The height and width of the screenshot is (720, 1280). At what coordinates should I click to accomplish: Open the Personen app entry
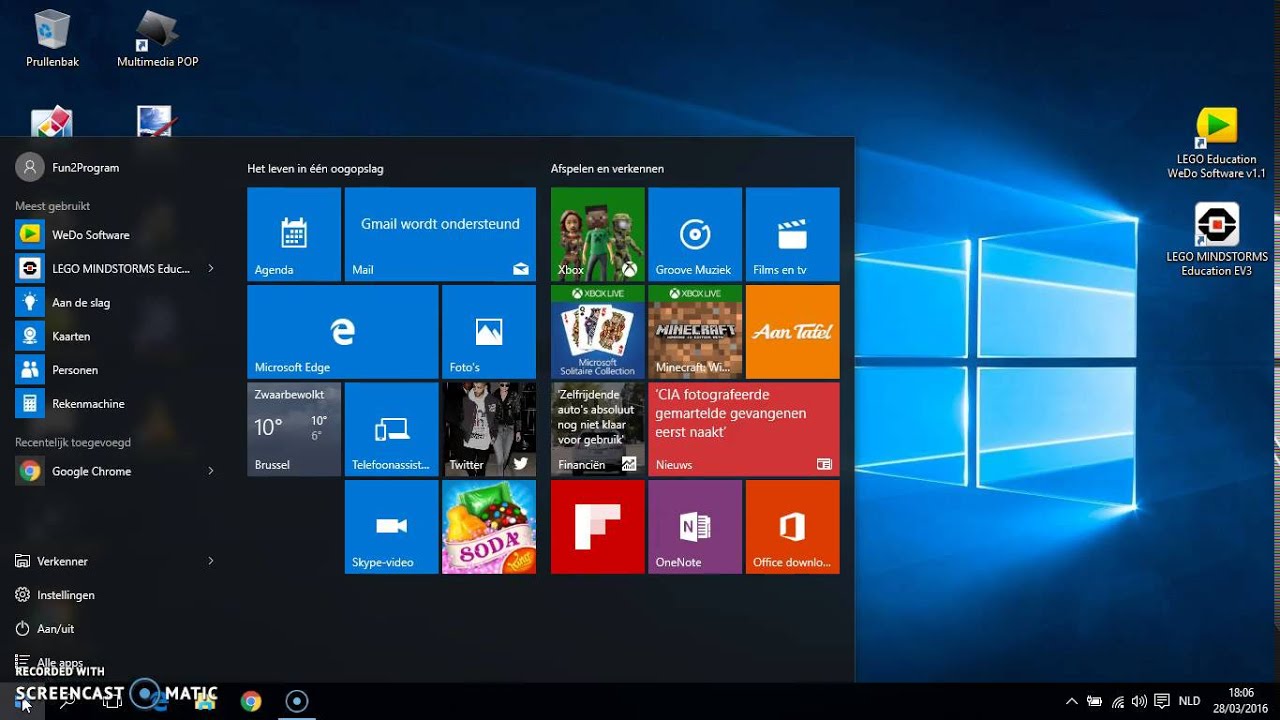tap(115, 370)
